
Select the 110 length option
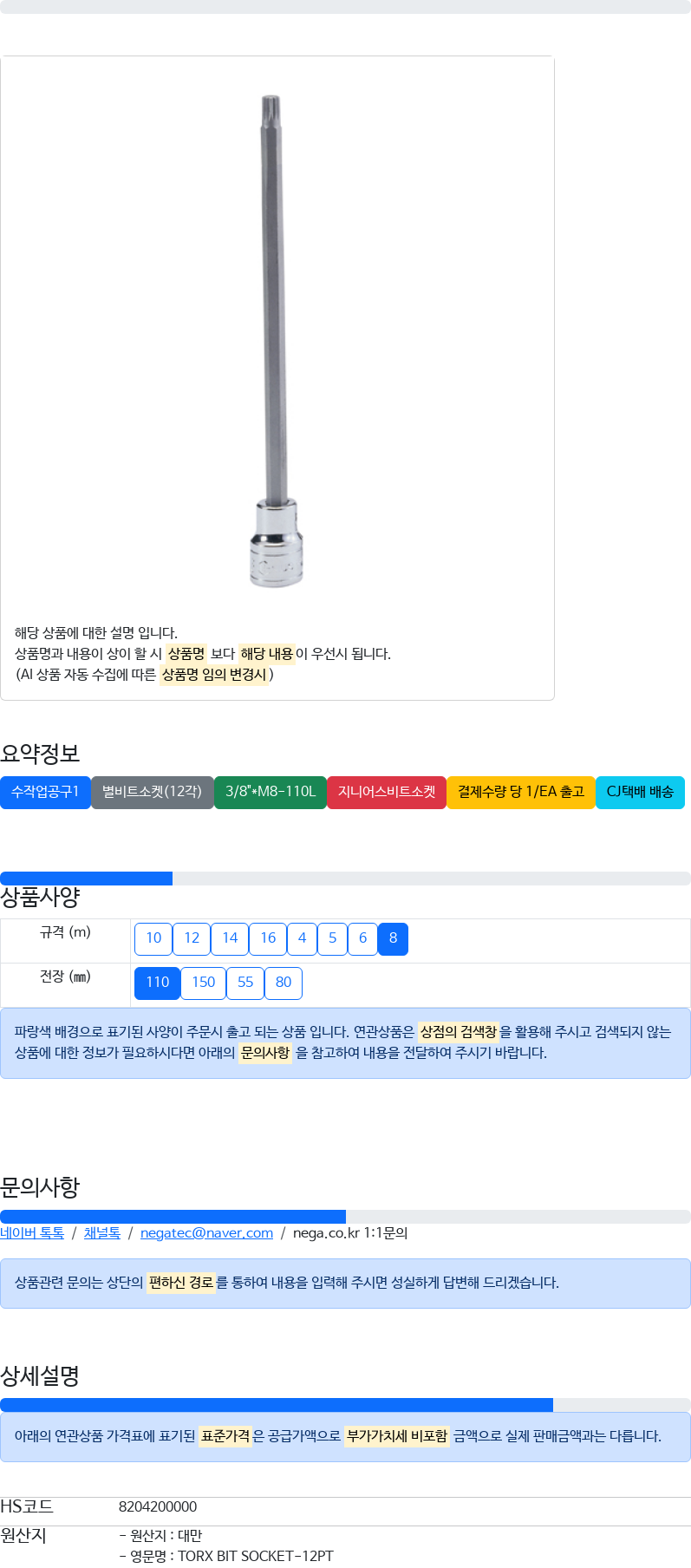click(158, 983)
